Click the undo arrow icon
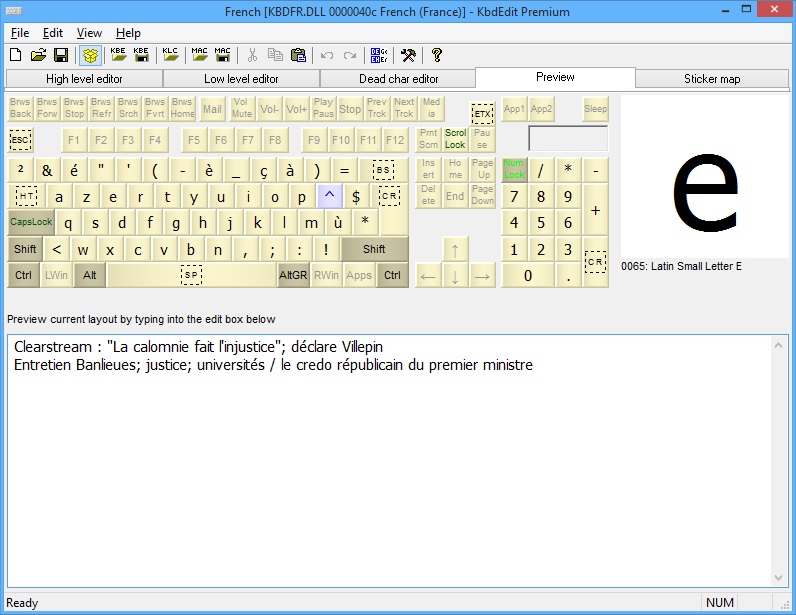Image resolution: width=796 pixels, height=615 pixels. point(327,55)
